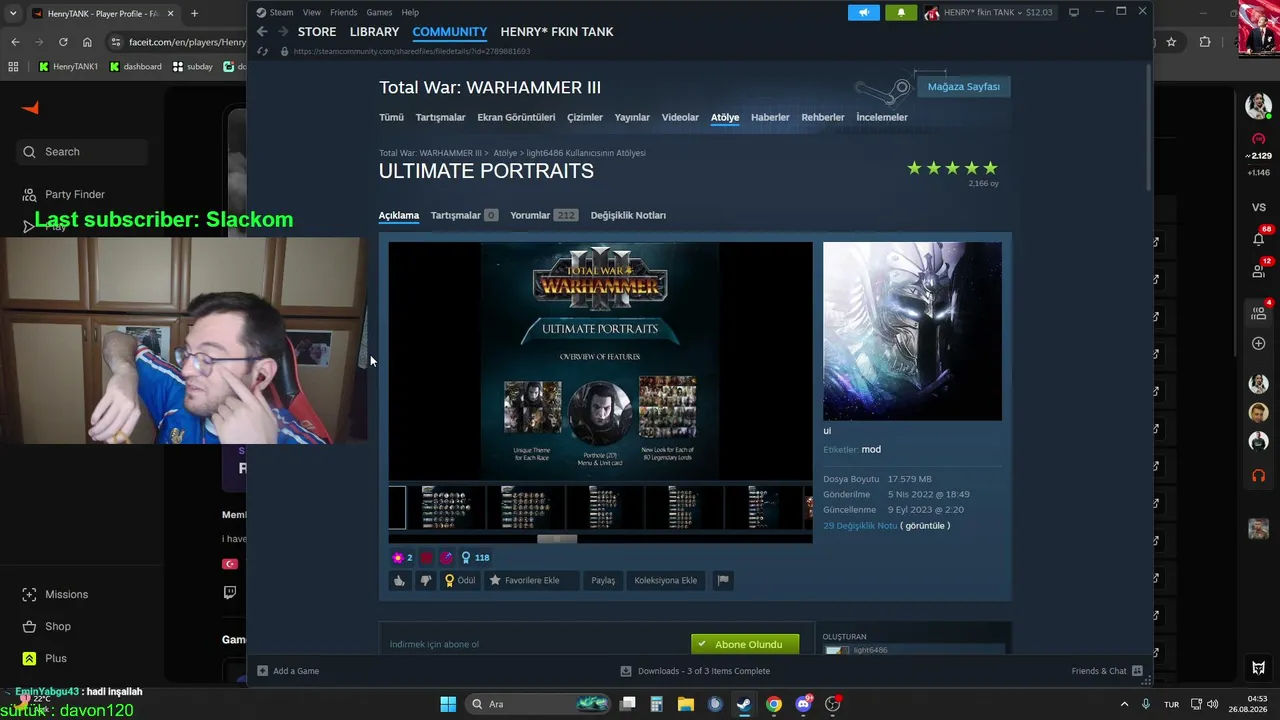
Task: Open the 29 Değişiklik Notu link
Action: coord(860,526)
